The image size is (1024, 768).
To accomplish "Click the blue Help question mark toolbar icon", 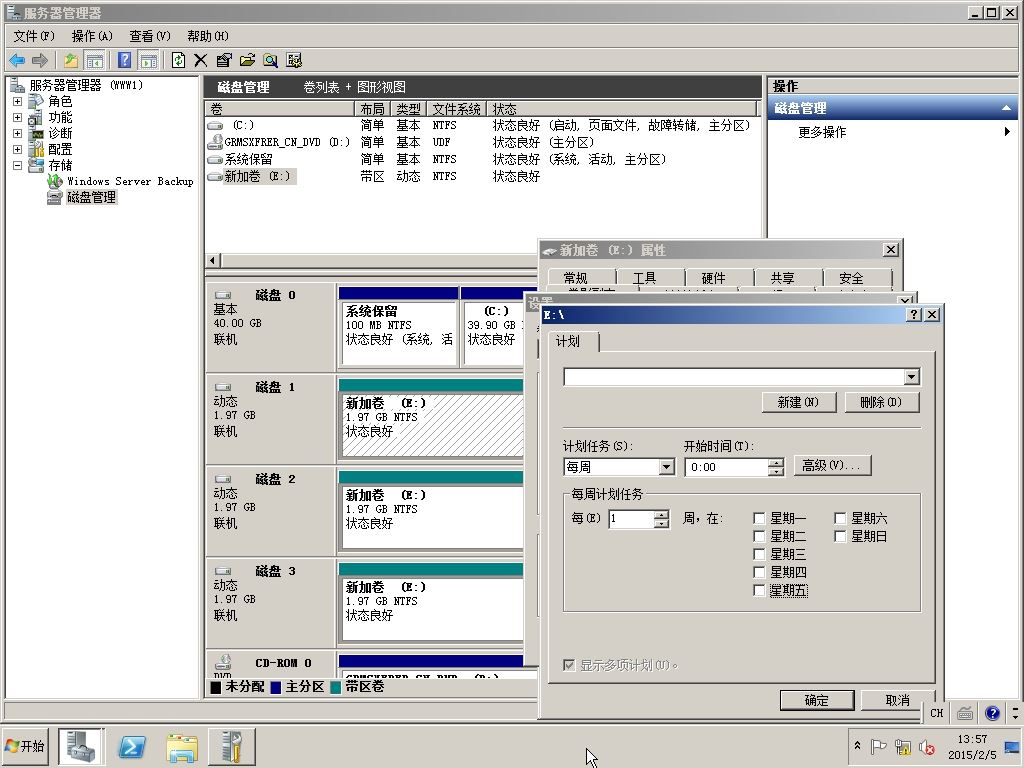I will tap(124, 61).
